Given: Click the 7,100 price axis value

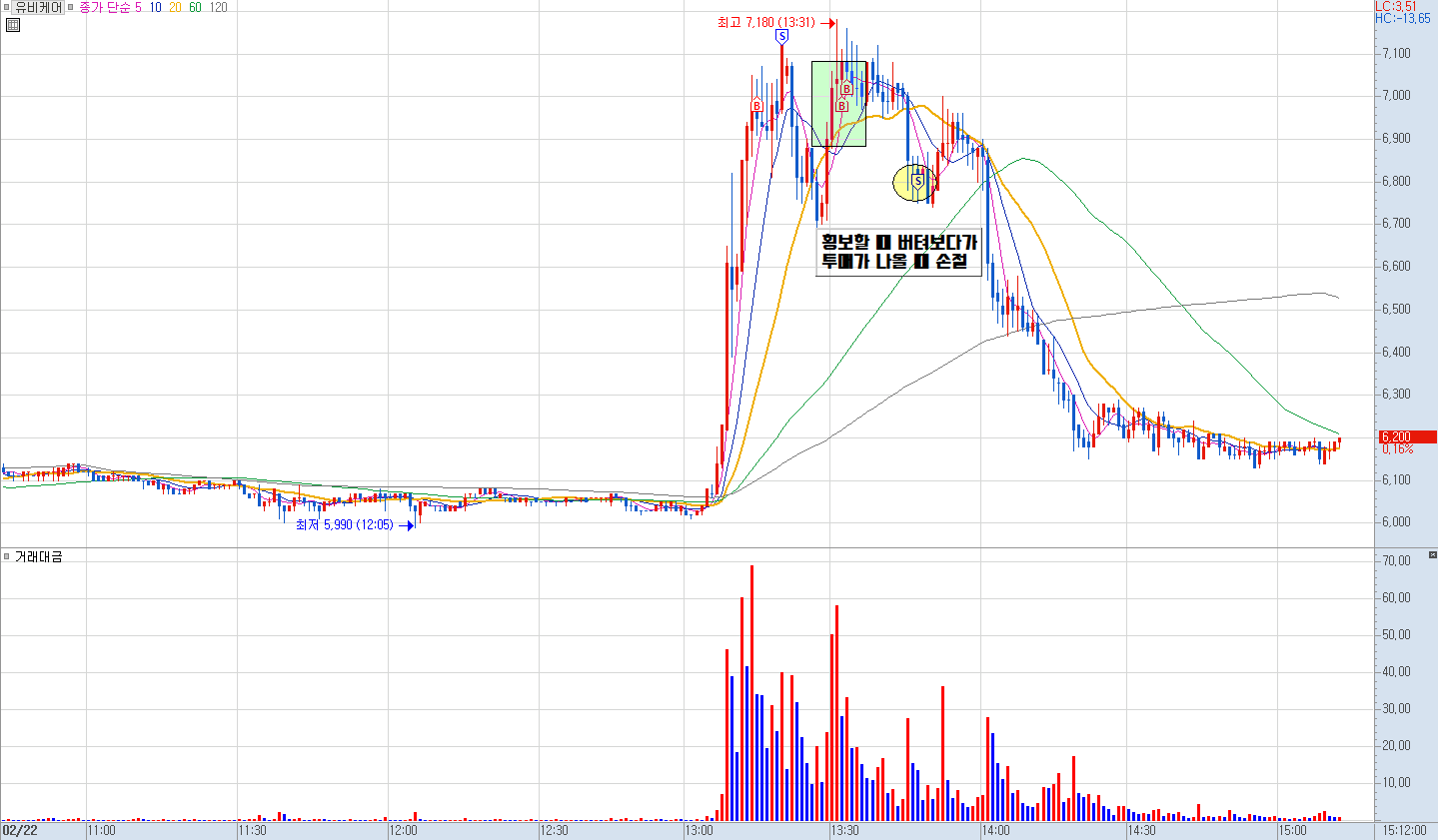Looking at the screenshot, I should (1396, 53).
